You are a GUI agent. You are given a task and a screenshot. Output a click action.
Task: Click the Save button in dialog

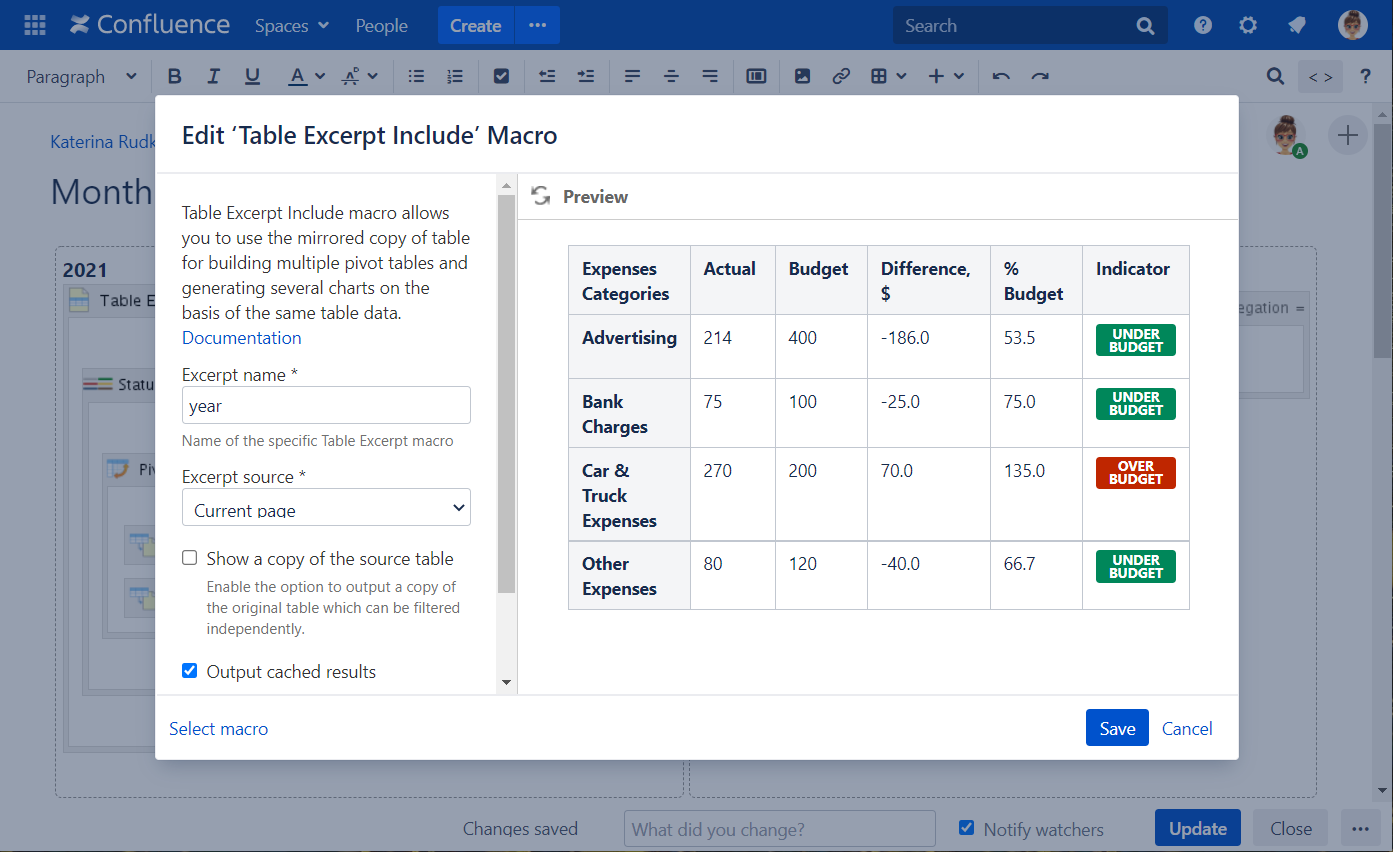point(1116,728)
